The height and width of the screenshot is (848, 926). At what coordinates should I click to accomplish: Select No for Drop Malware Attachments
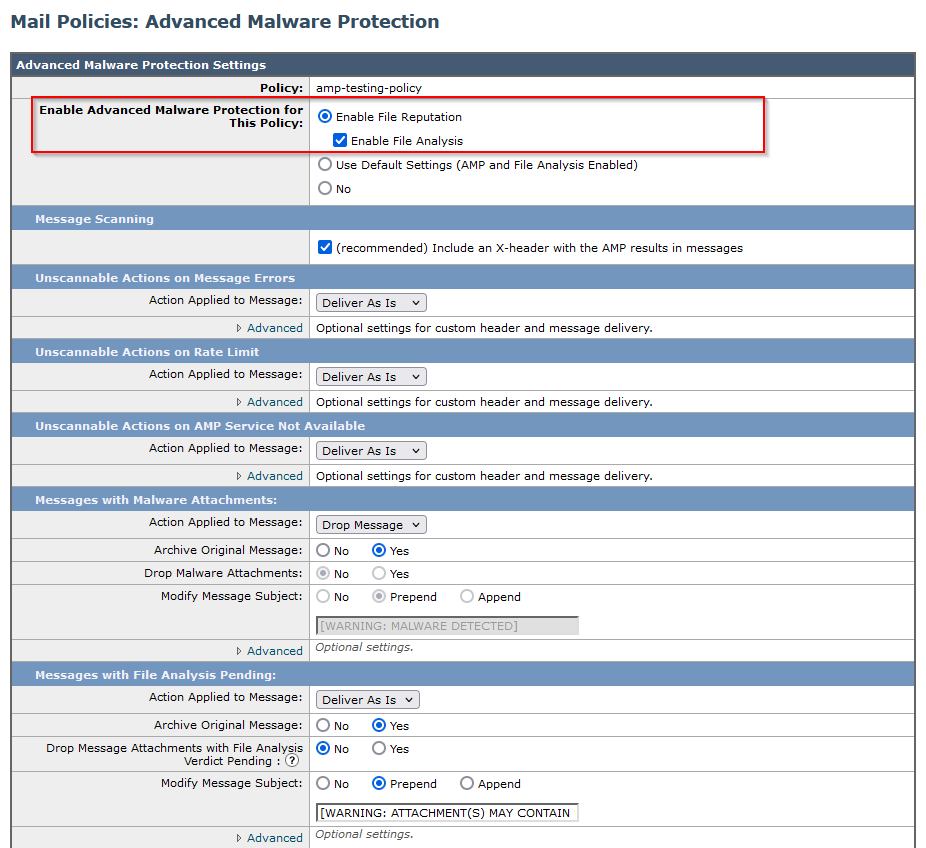323,573
